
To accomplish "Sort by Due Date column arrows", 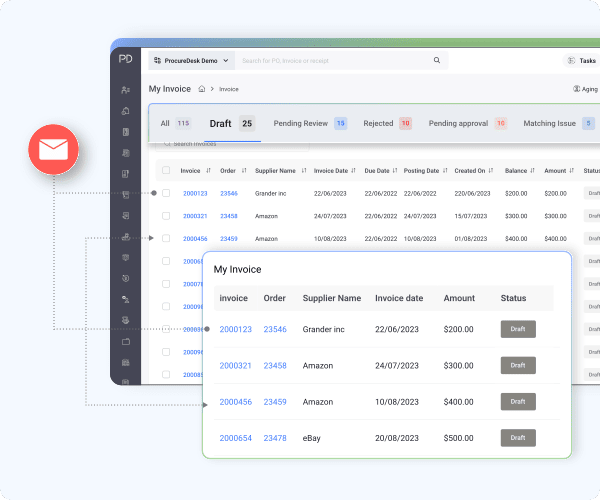I will (394, 170).
